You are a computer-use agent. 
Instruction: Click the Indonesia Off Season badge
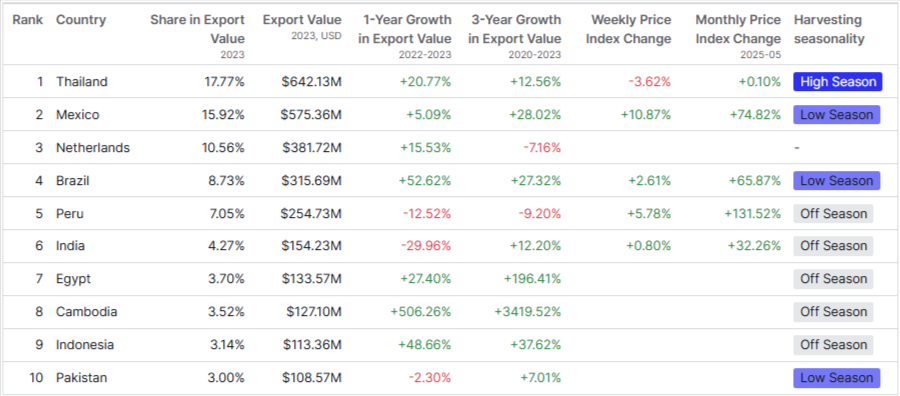(x=833, y=344)
